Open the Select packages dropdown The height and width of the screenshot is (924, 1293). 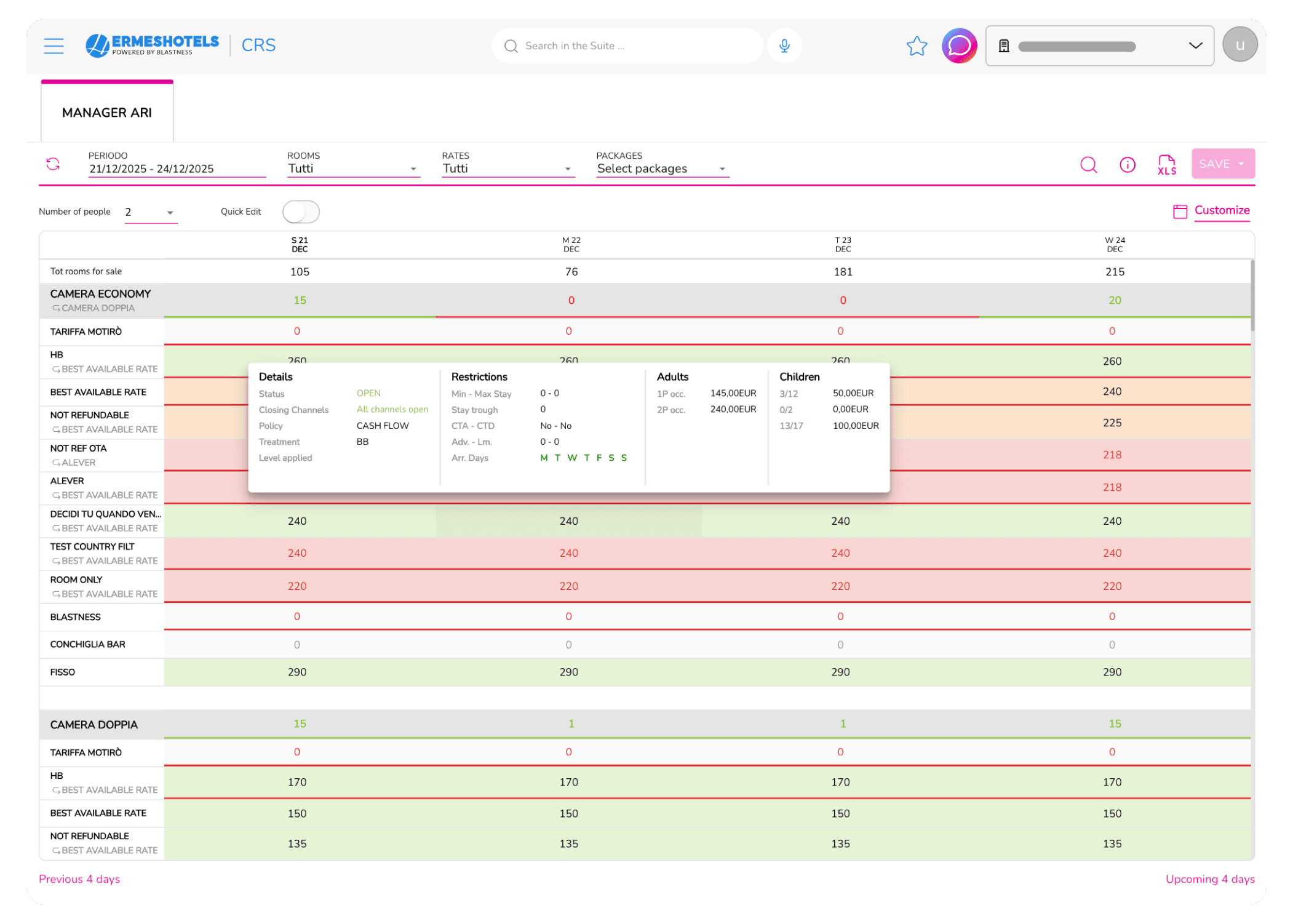(x=662, y=169)
